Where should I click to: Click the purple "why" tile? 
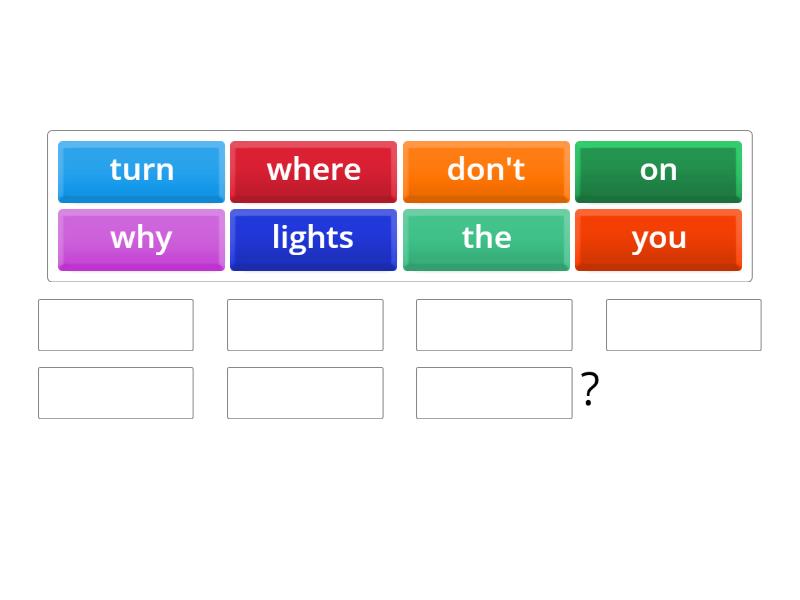click(141, 238)
